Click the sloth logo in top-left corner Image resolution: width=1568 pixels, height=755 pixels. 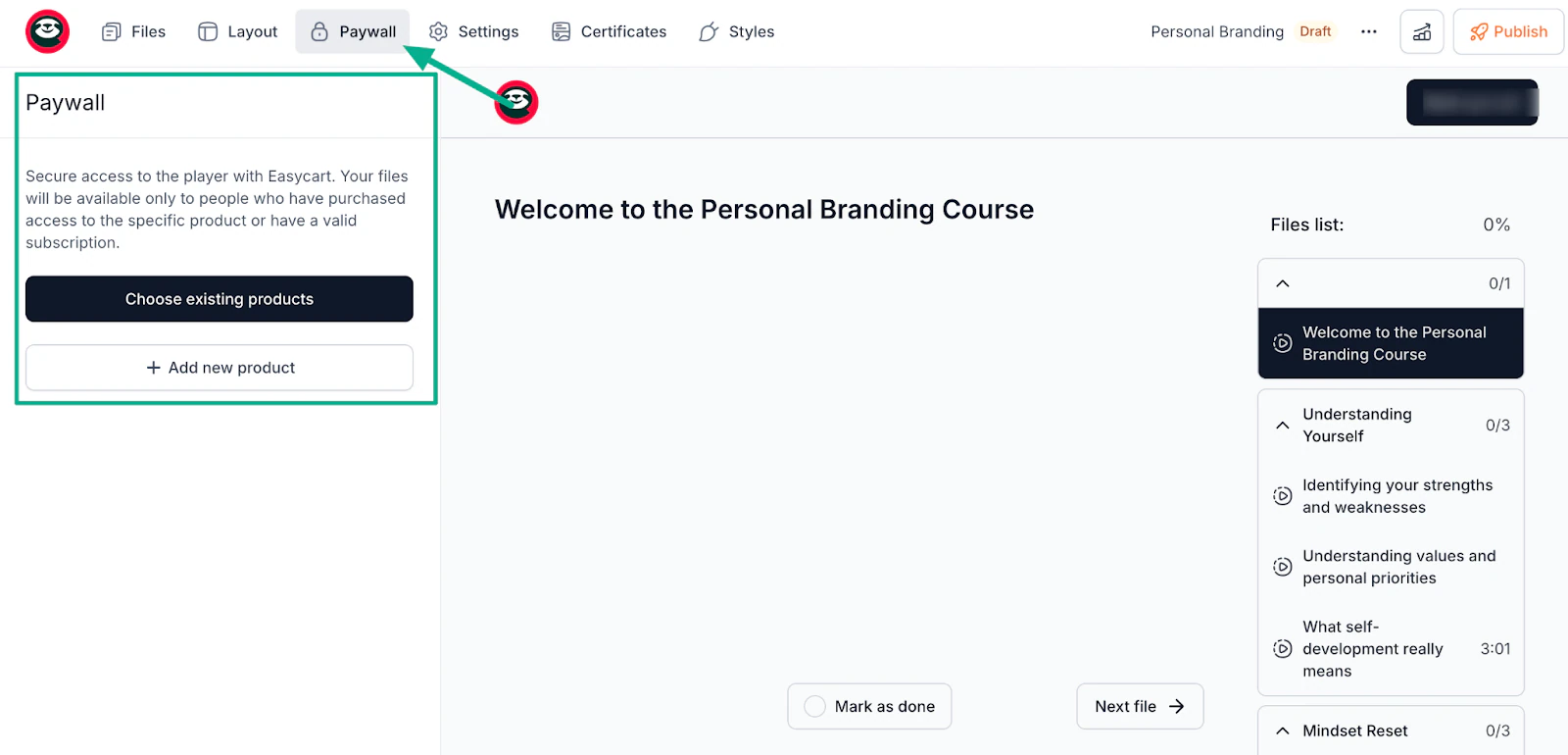[x=47, y=31]
